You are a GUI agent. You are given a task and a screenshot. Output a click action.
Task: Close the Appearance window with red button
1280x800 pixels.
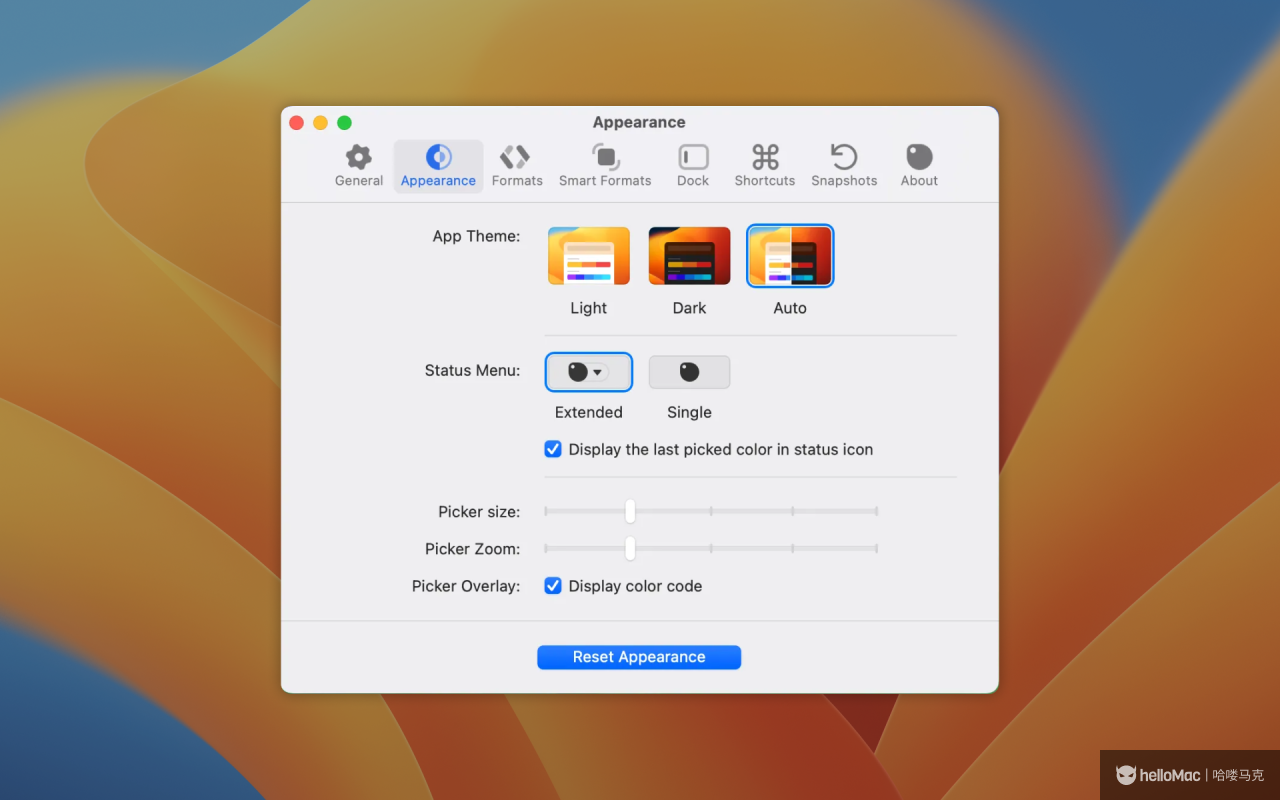click(297, 123)
